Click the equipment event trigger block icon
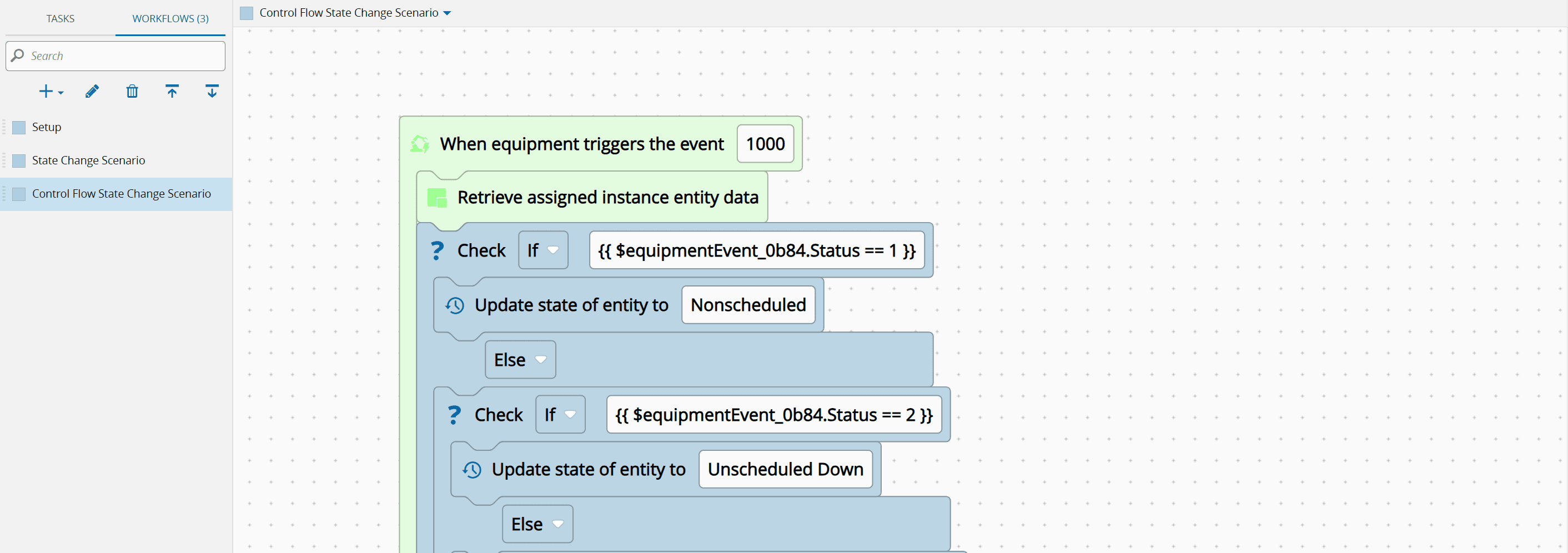The width and height of the screenshot is (1568, 553). (x=420, y=144)
